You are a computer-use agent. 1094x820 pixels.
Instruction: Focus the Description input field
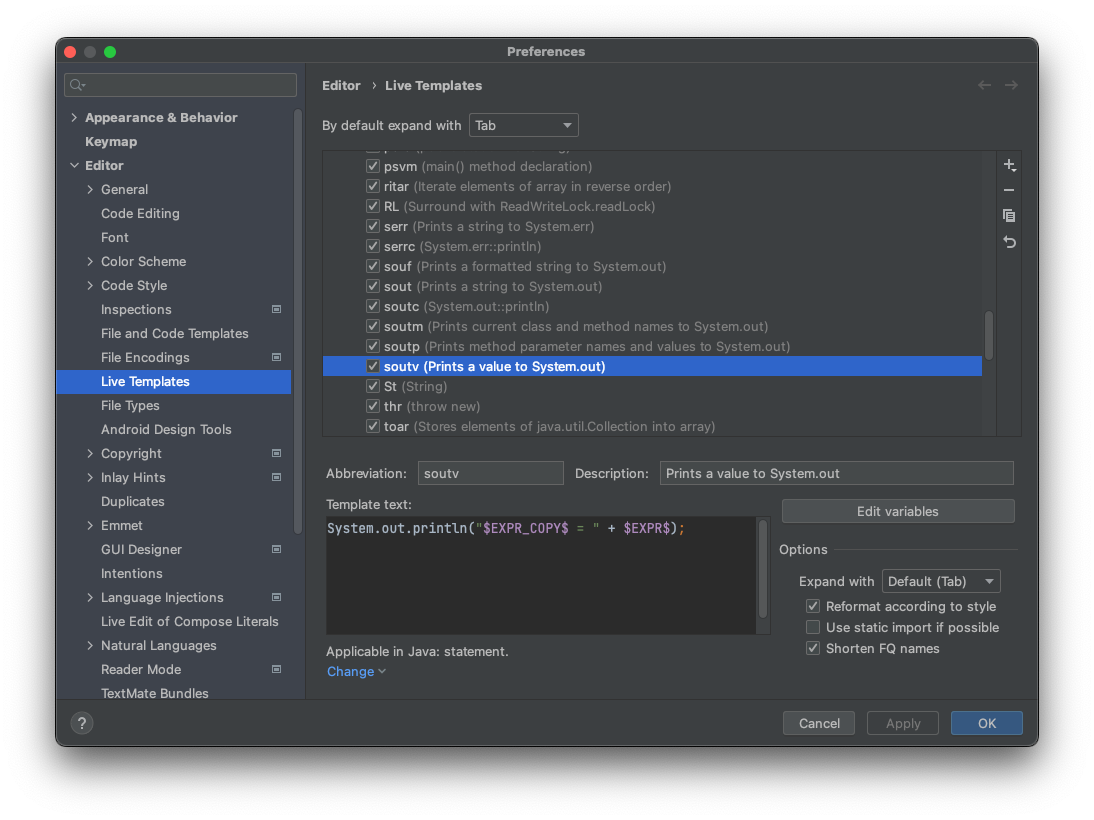(837, 473)
